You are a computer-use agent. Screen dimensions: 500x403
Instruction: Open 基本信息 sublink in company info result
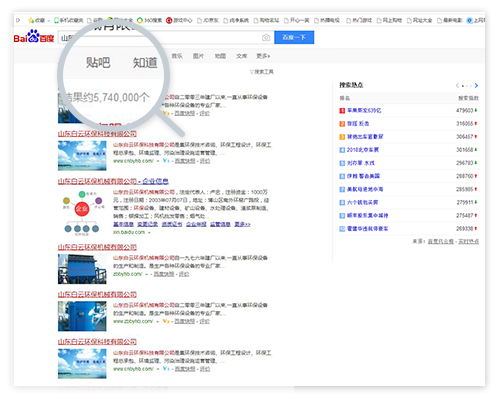(123, 224)
